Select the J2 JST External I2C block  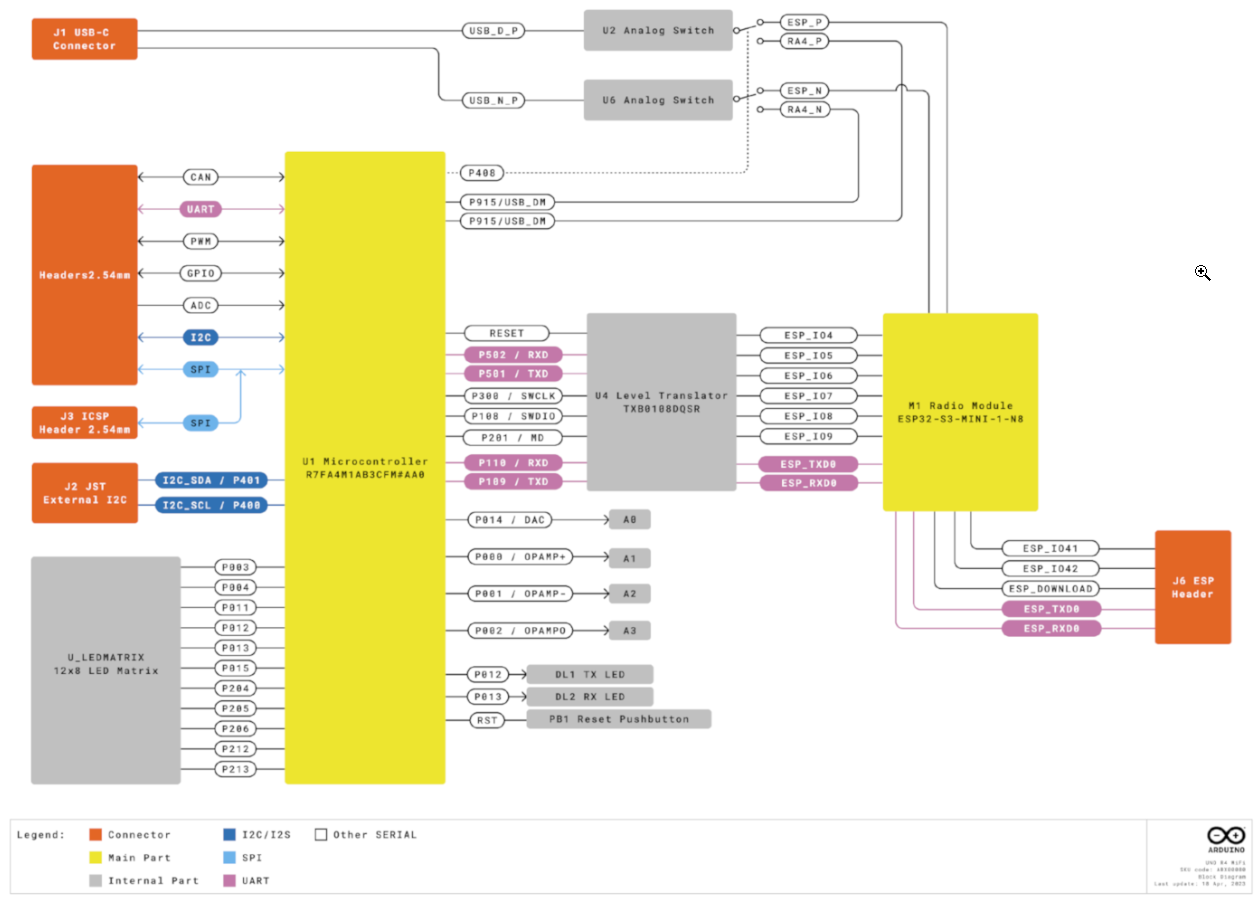pyautogui.click(x=84, y=493)
